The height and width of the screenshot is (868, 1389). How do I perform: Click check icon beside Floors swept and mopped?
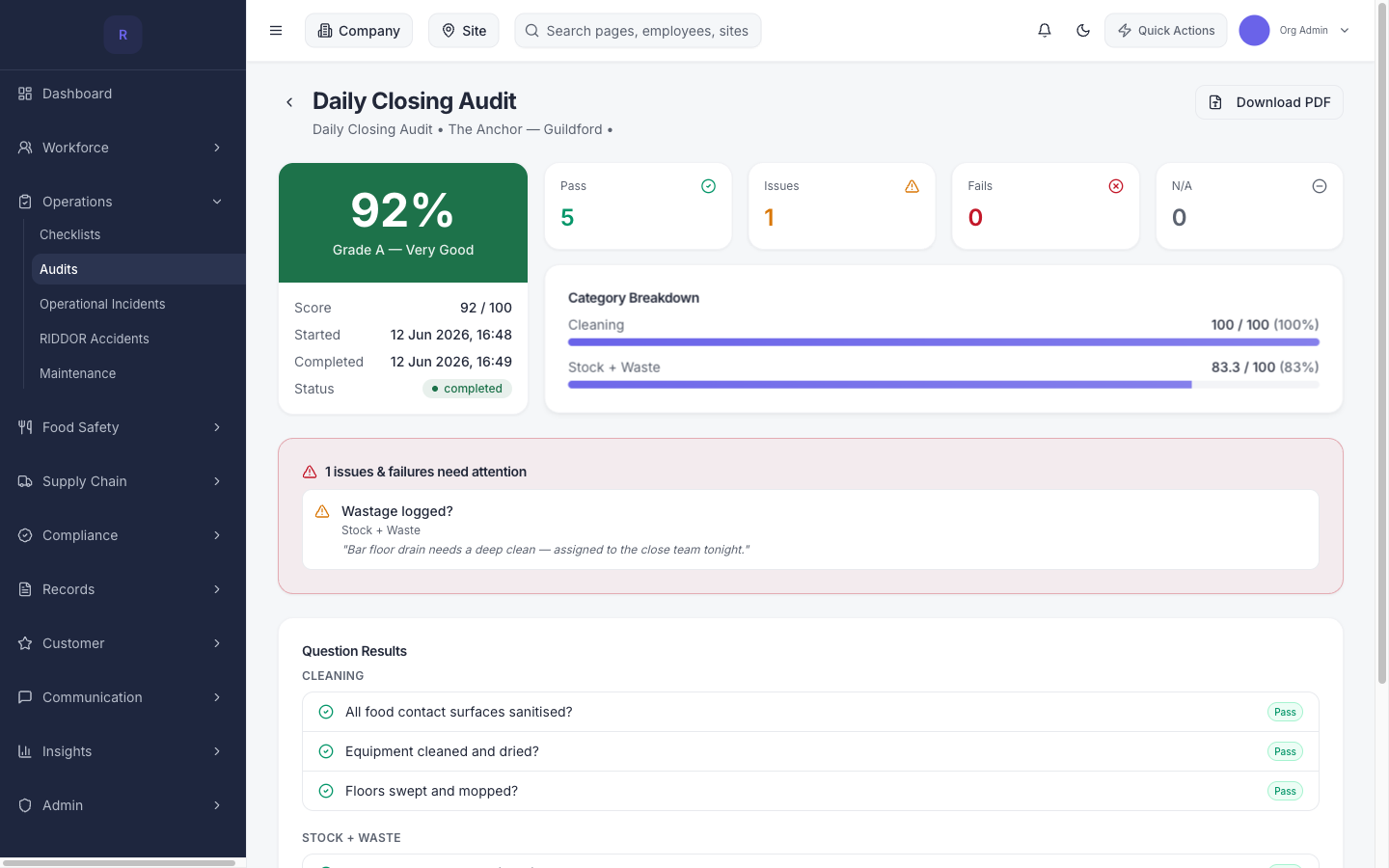click(x=326, y=791)
